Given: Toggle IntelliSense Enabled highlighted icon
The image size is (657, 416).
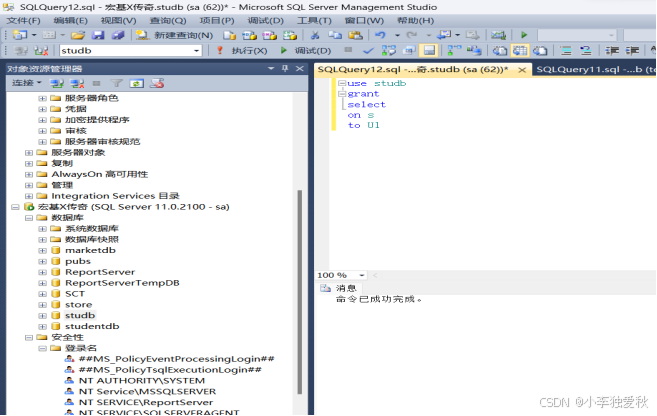Looking at the screenshot, I should pos(429,51).
